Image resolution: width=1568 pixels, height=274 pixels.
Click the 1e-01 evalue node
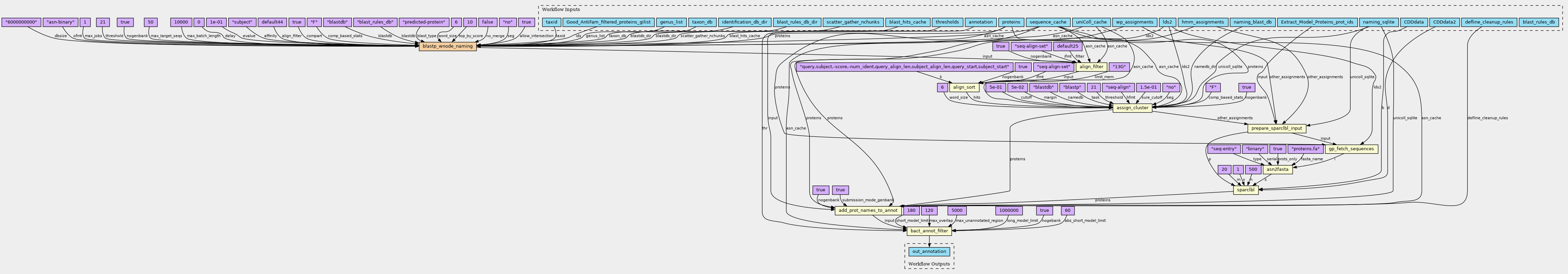click(216, 22)
